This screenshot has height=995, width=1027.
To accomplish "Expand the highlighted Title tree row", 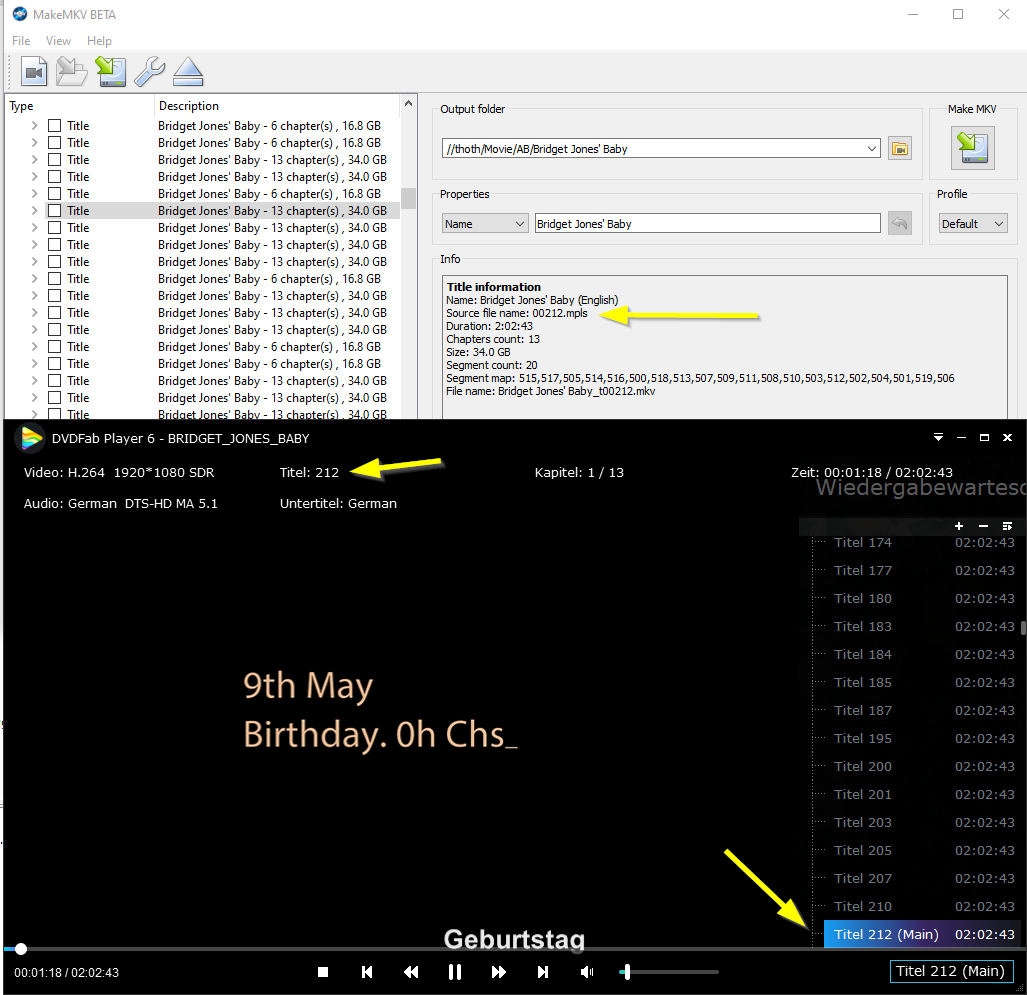I will [x=35, y=211].
